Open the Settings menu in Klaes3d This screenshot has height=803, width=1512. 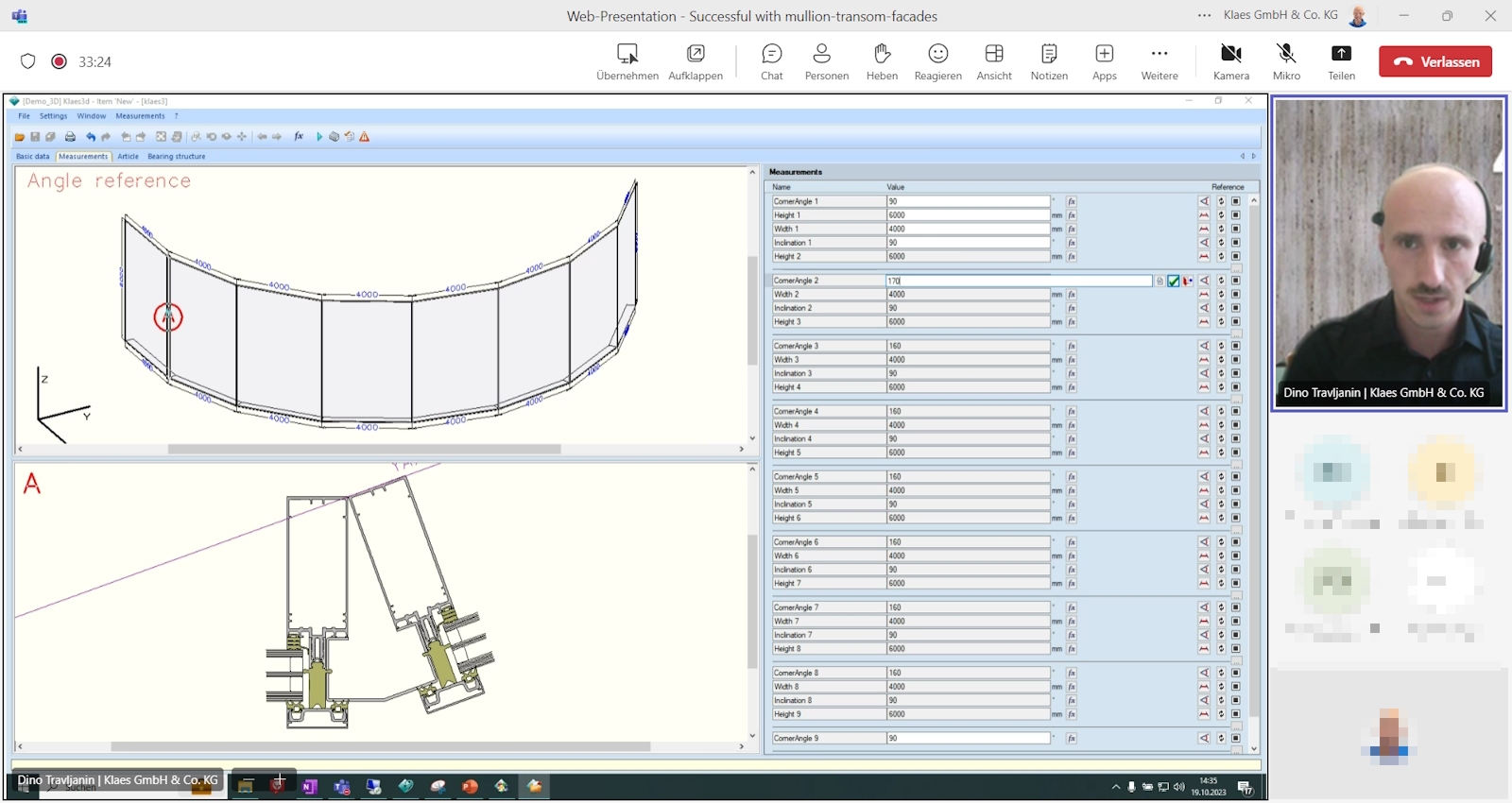click(53, 116)
